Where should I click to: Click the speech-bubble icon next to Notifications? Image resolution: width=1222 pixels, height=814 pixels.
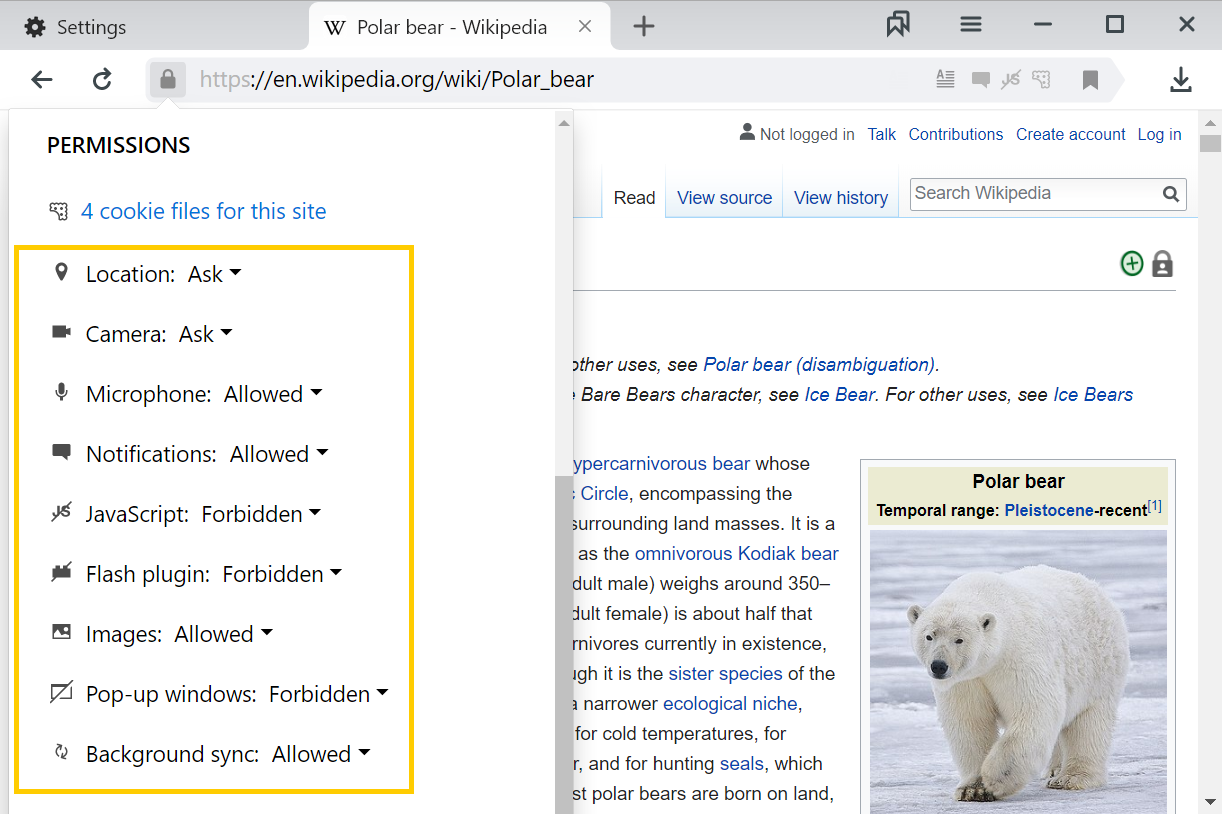coord(61,452)
